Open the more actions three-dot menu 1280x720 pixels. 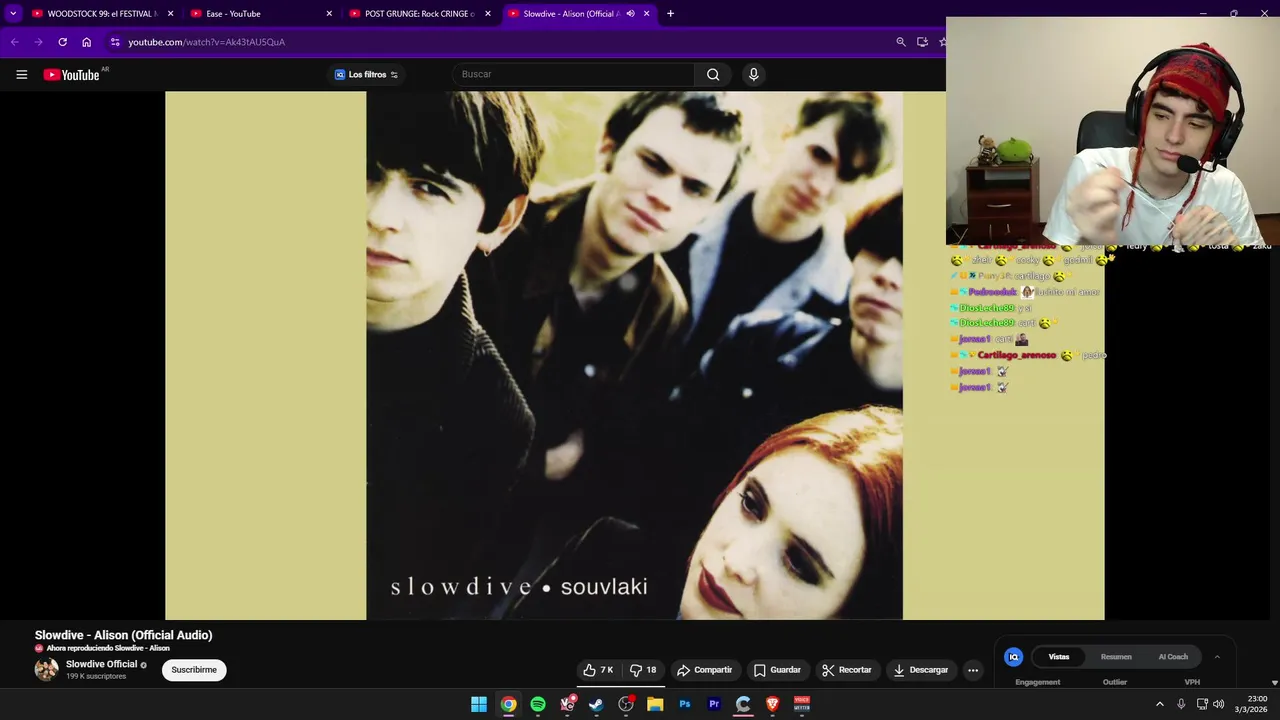[x=973, y=670]
